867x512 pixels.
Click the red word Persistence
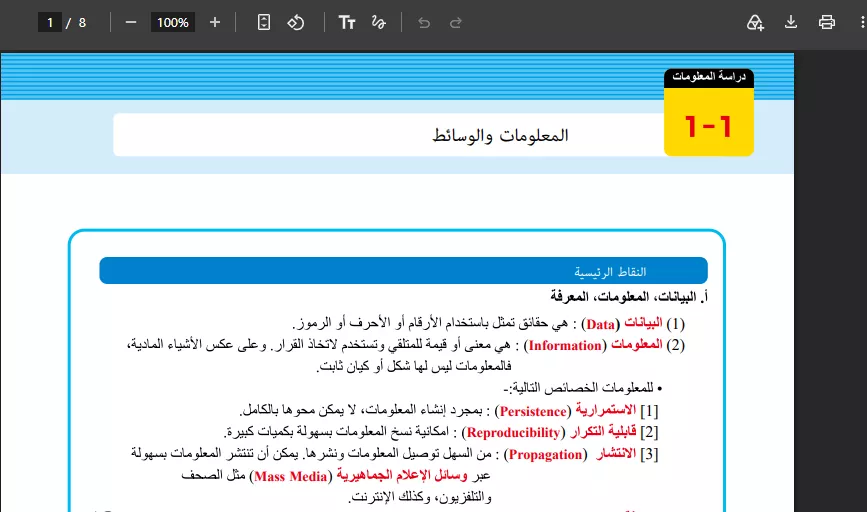[x=533, y=411]
